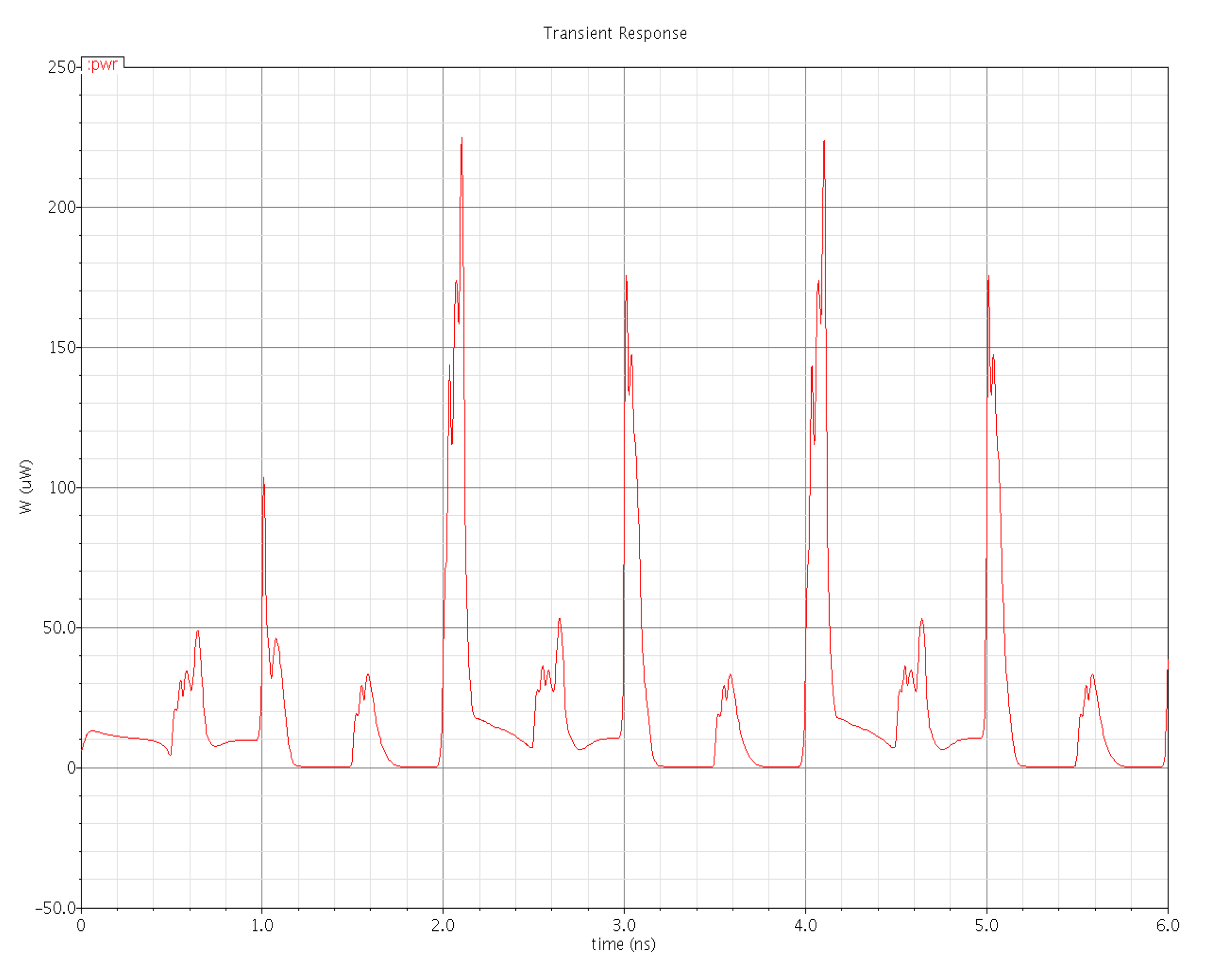Screen dimensions: 1206x980
Task: Click the 2.0 x-axis tick label
Action: pyautogui.click(x=443, y=926)
